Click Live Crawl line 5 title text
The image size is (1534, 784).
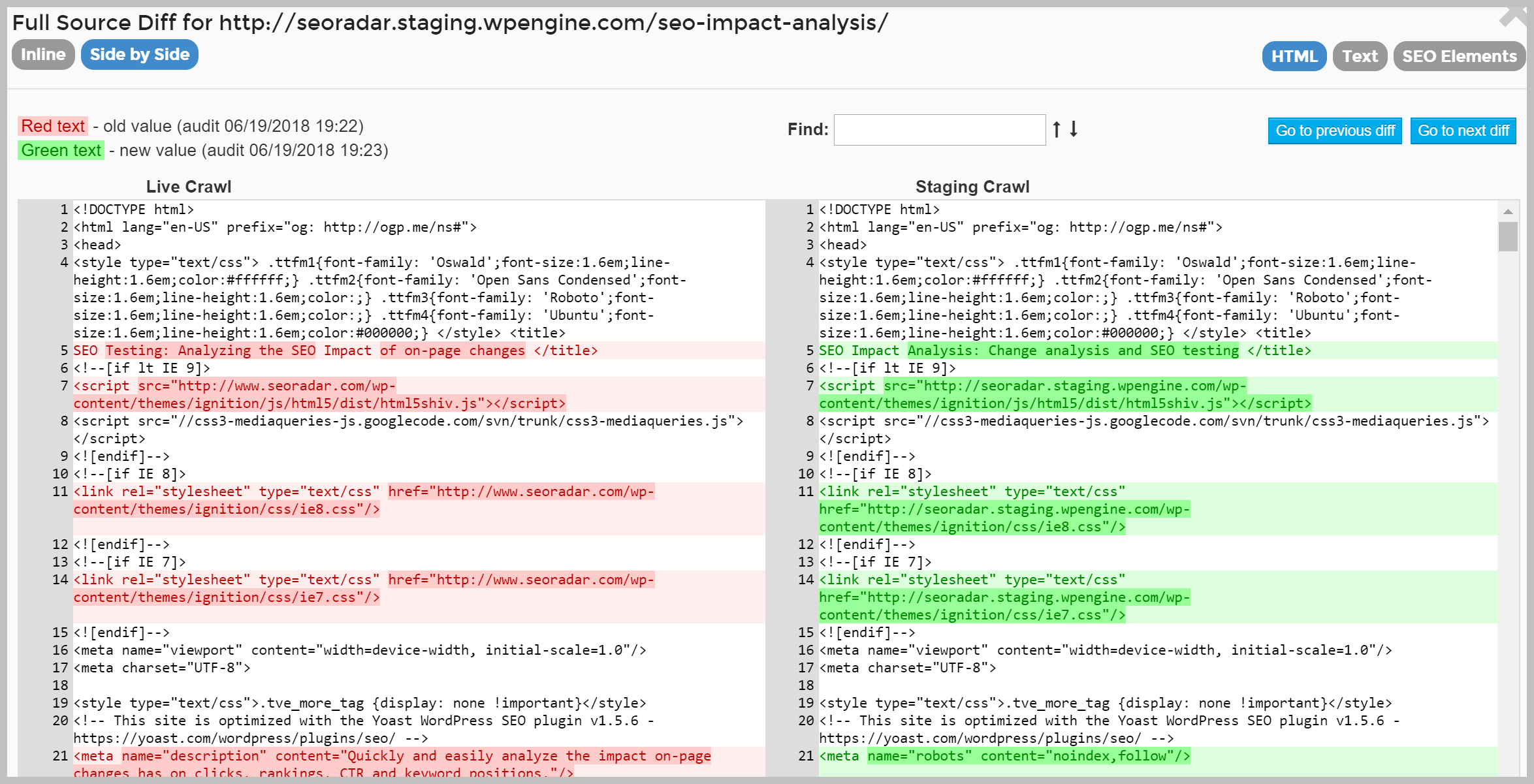click(335, 351)
